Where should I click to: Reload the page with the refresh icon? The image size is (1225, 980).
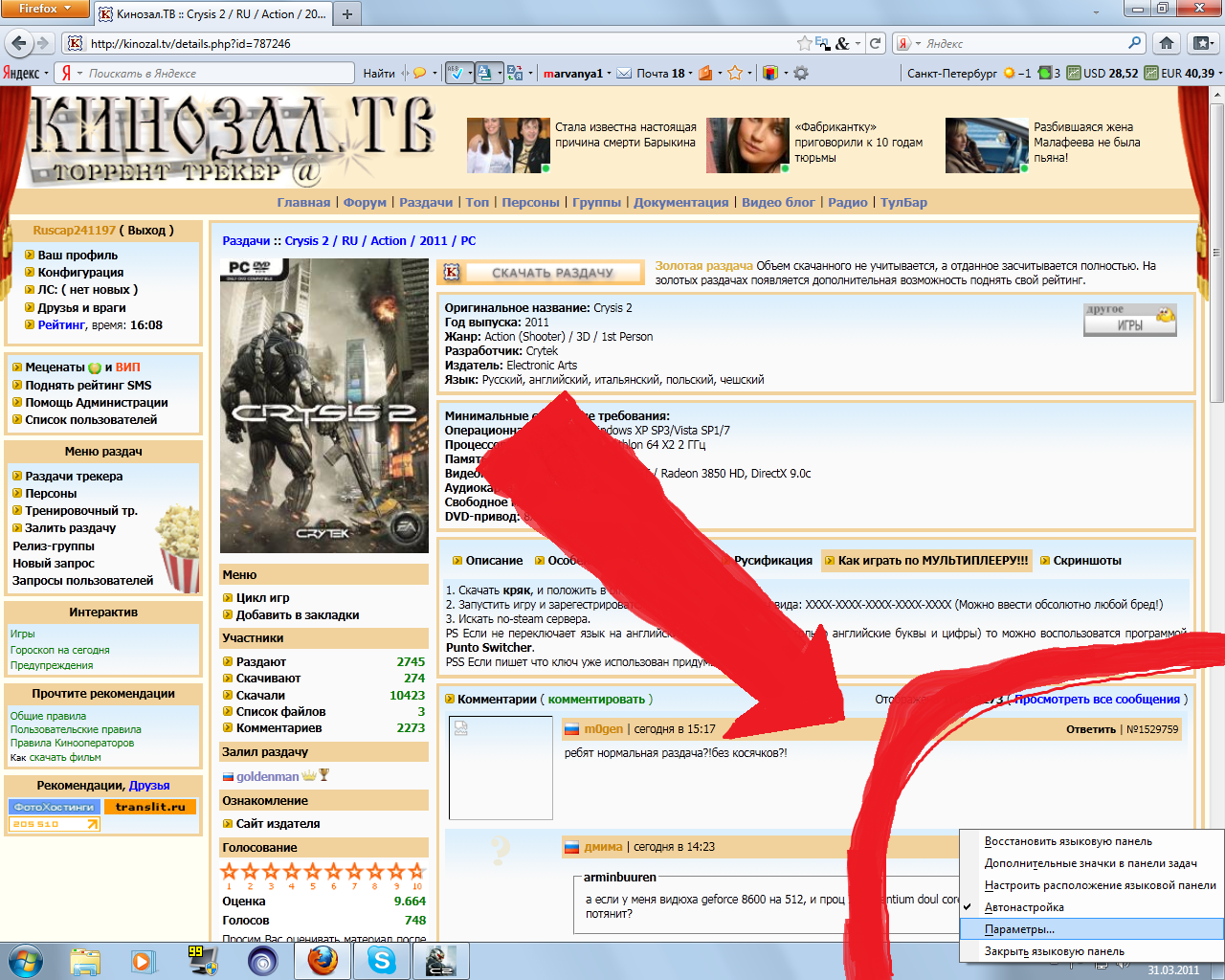pyautogui.click(x=875, y=43)
